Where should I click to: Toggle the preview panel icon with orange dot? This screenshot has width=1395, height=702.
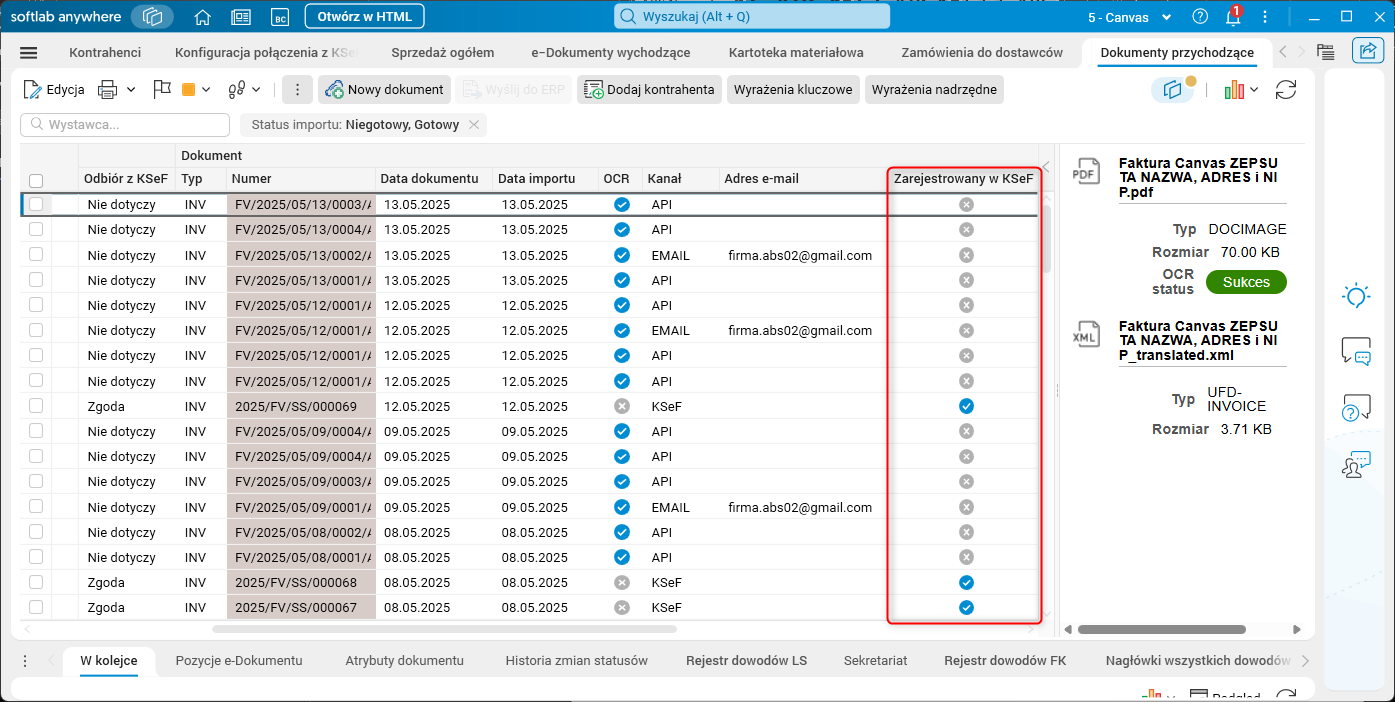(x=1173, y=89)
